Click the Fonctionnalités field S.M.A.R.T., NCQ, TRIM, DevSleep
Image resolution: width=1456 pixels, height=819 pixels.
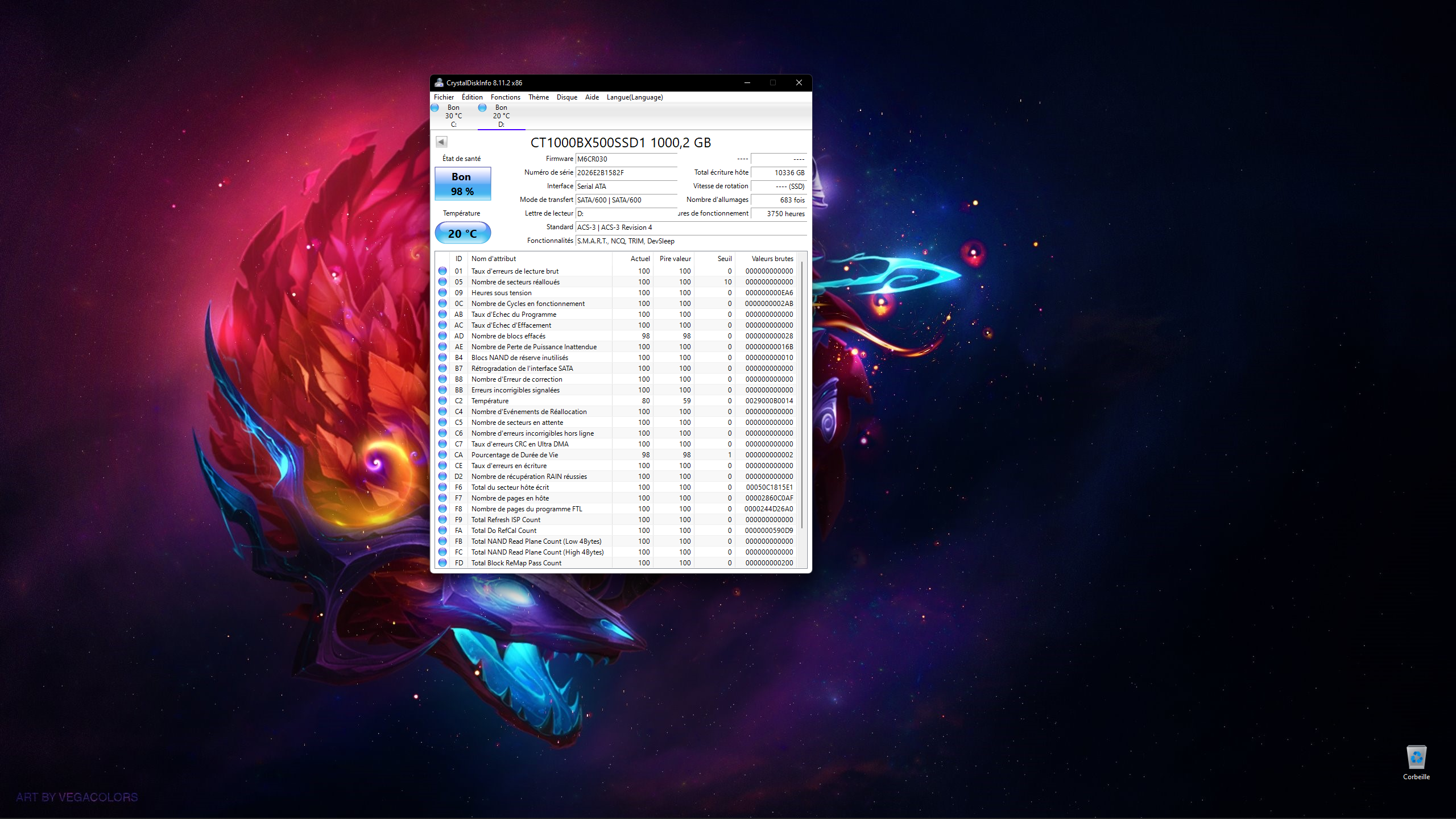tap(691, 241)
